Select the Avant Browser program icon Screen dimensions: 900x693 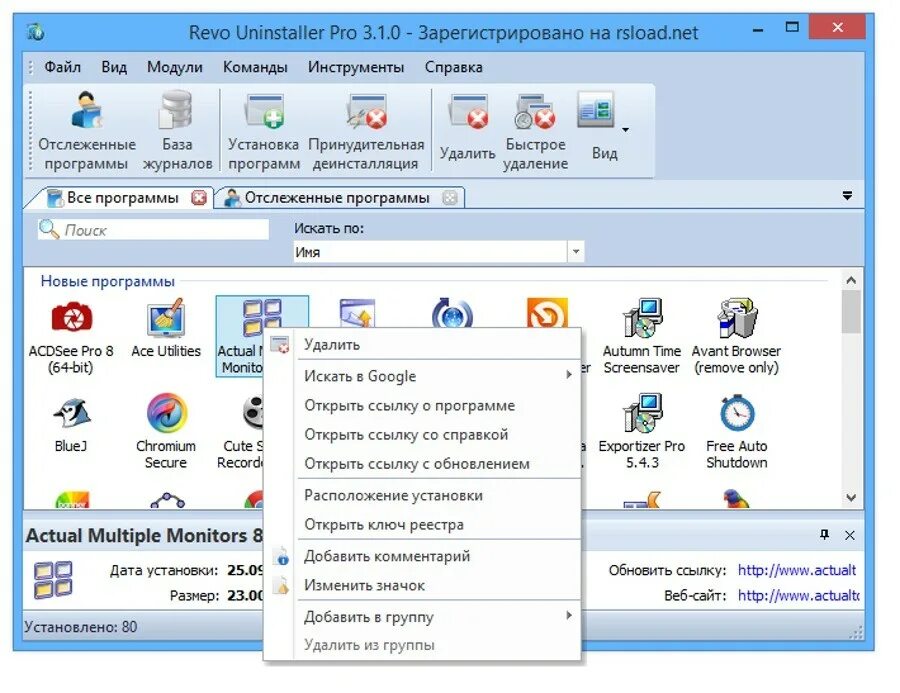tap(737, 317)
